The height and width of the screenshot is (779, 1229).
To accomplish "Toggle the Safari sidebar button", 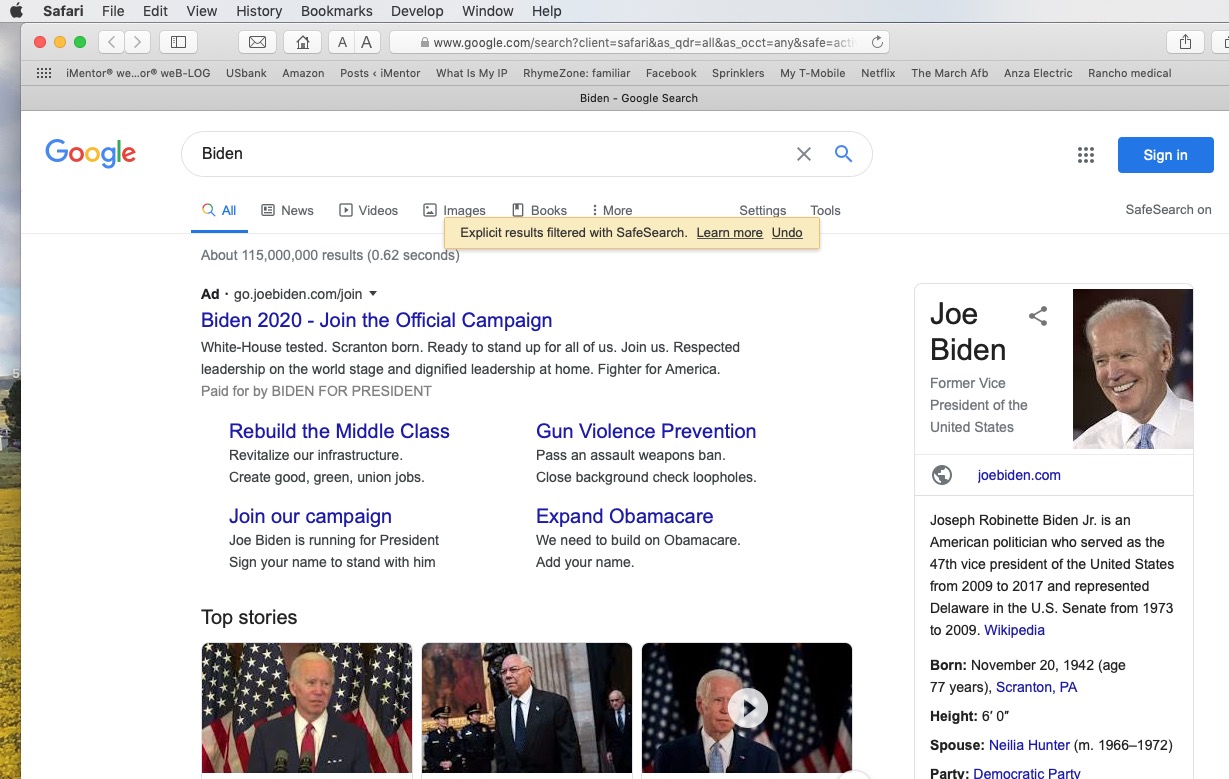I will [178, 42].
